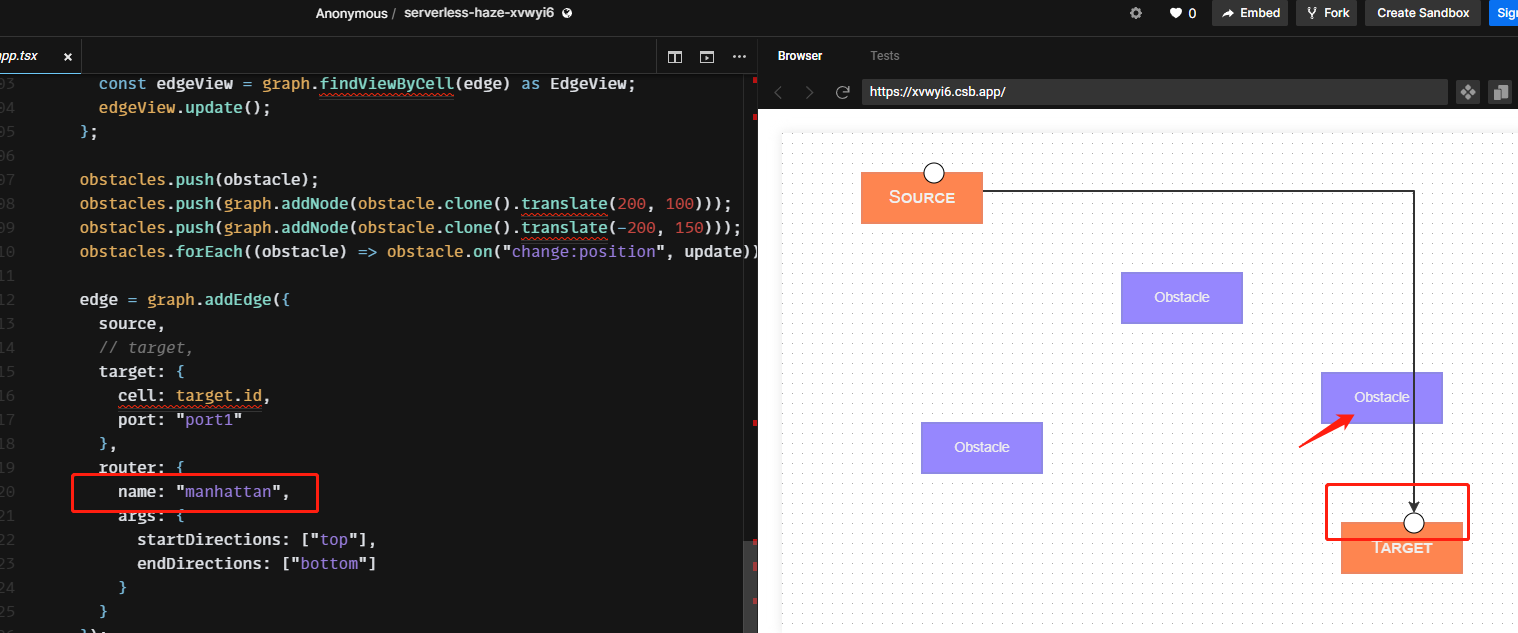Click the "port1" string in code

(209, 419)
